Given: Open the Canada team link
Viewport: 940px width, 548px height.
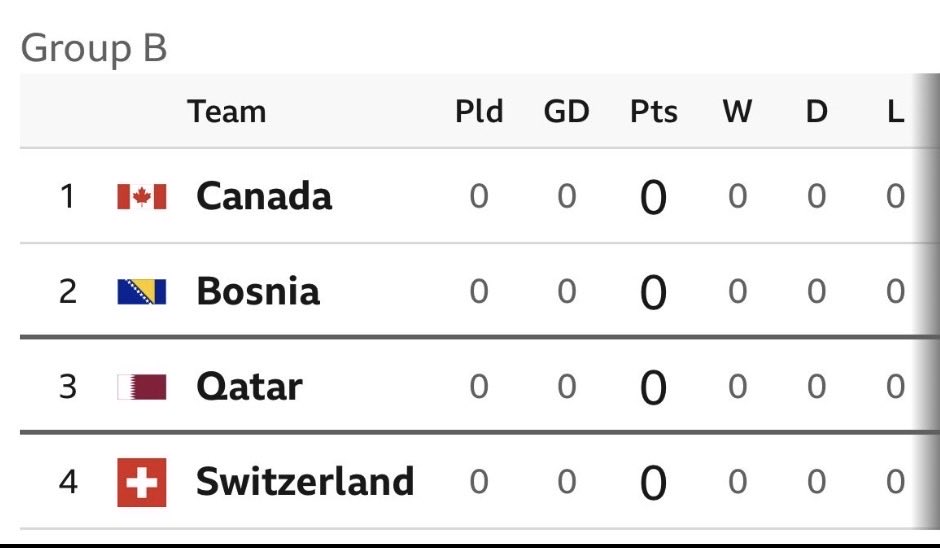Looking at the screenshot, I should [264, 196].
